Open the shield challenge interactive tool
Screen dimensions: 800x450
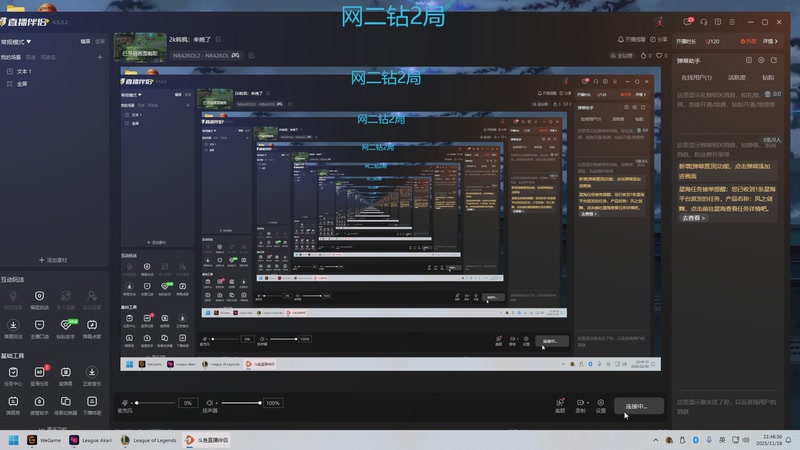click(x=39, y=299)
